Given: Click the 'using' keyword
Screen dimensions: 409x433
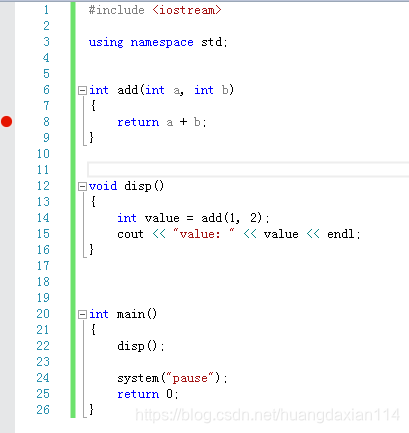Looking at the screenshot, I should tap(106, 42).
